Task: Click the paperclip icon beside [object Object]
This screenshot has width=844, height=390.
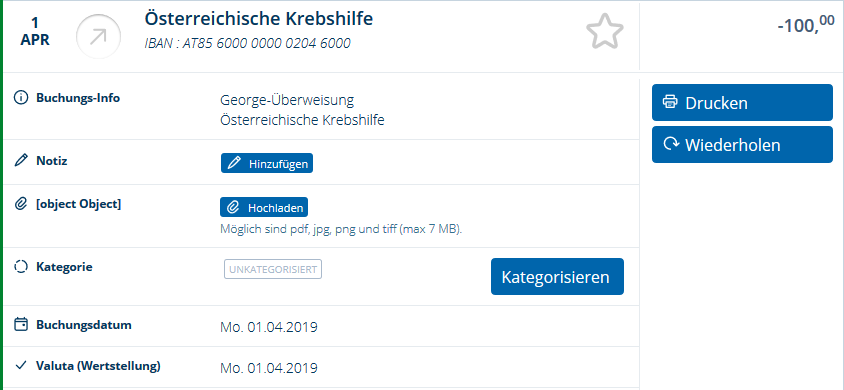Action: [21, 204]
